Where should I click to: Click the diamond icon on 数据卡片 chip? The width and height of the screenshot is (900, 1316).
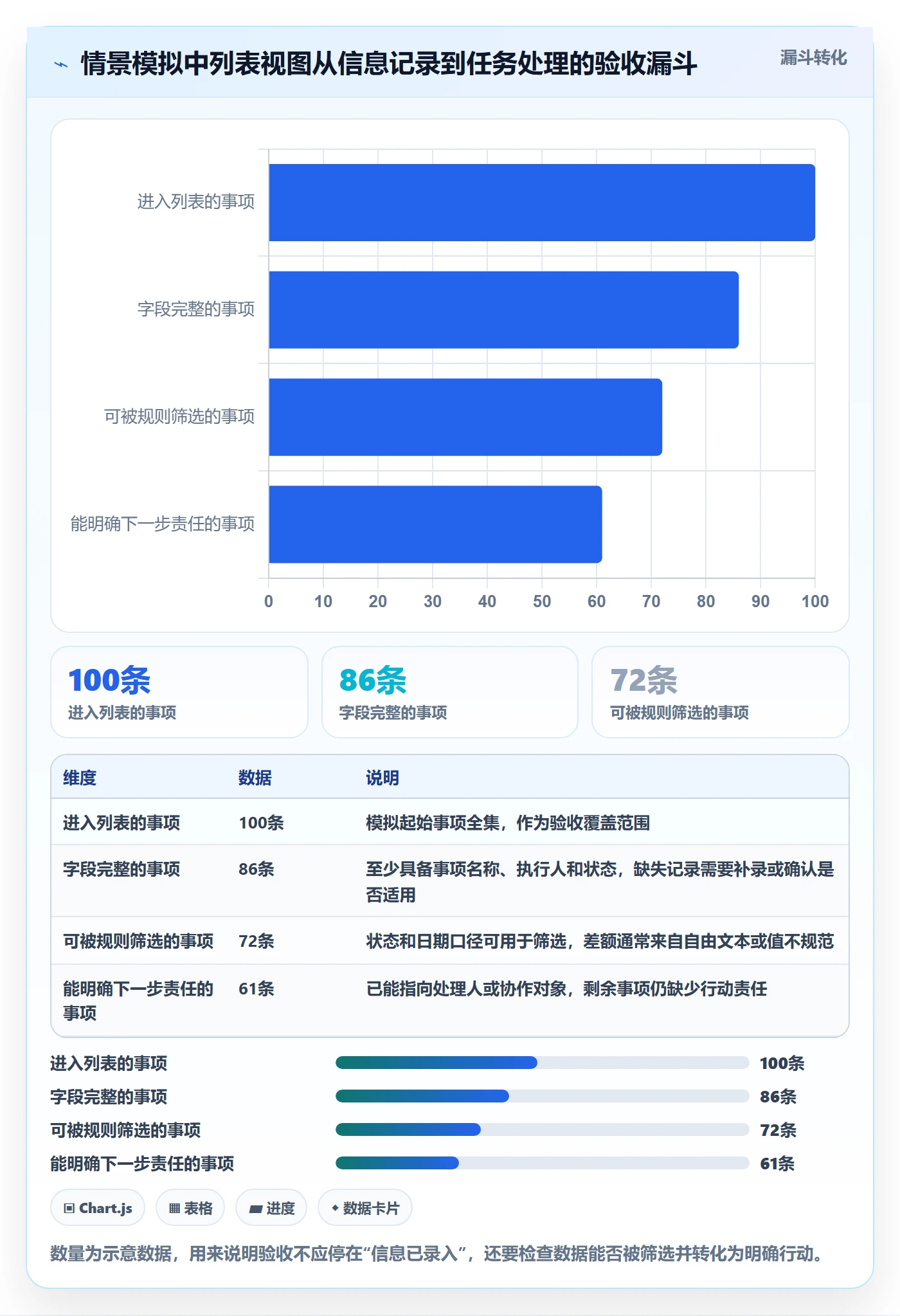pyautogui.click(x=335, y=1209)
